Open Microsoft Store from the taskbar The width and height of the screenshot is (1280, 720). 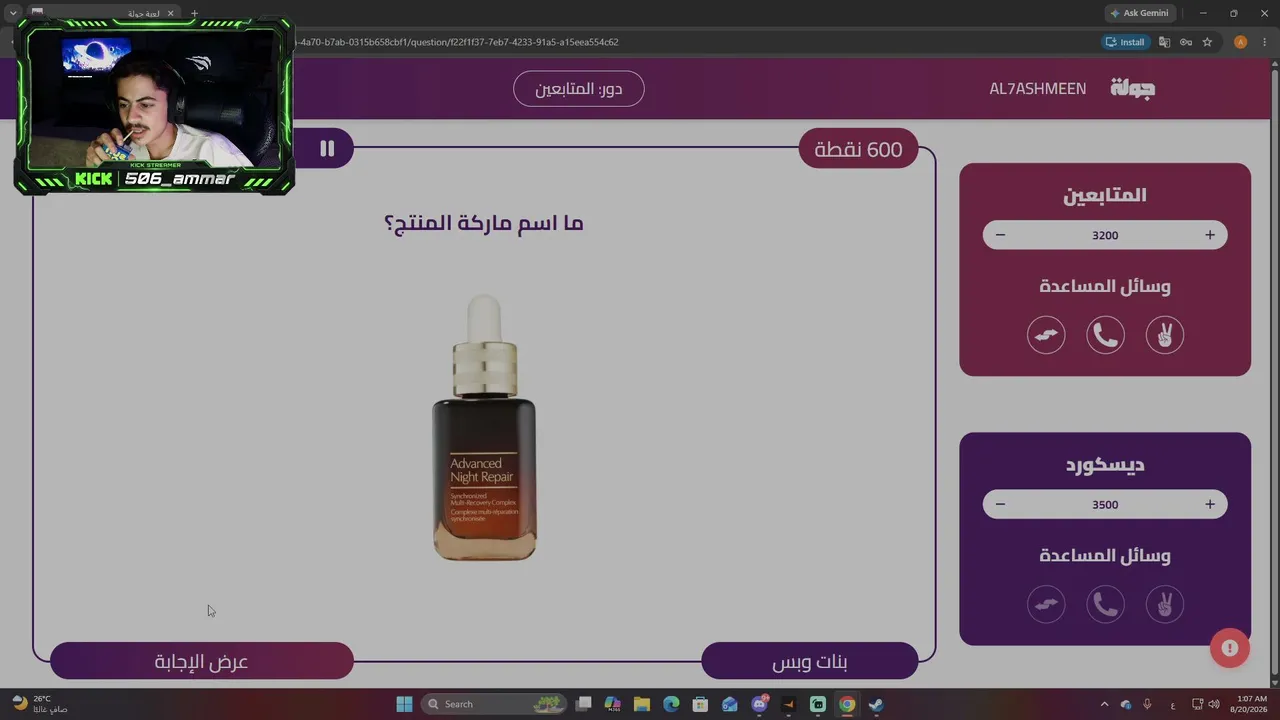pyautogui.click(x=700, y=704)
